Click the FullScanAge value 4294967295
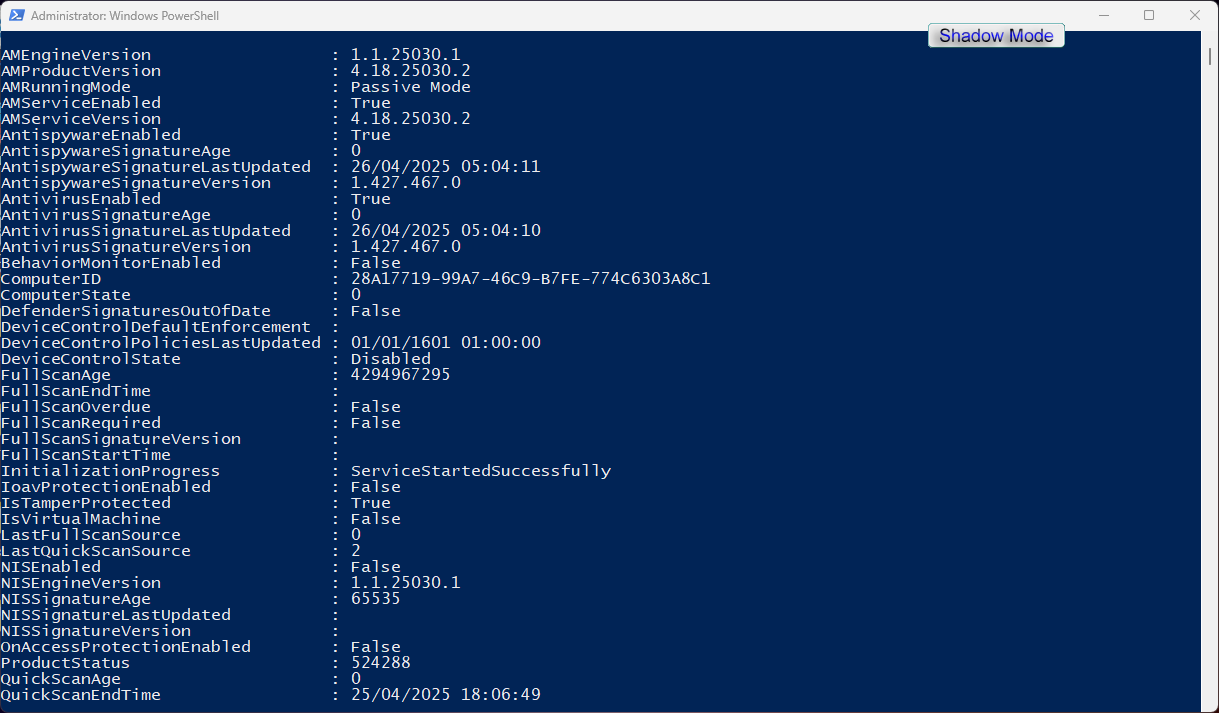This screenshot has width=1219, height=713. pyautogui.click(x=400, y=375)
